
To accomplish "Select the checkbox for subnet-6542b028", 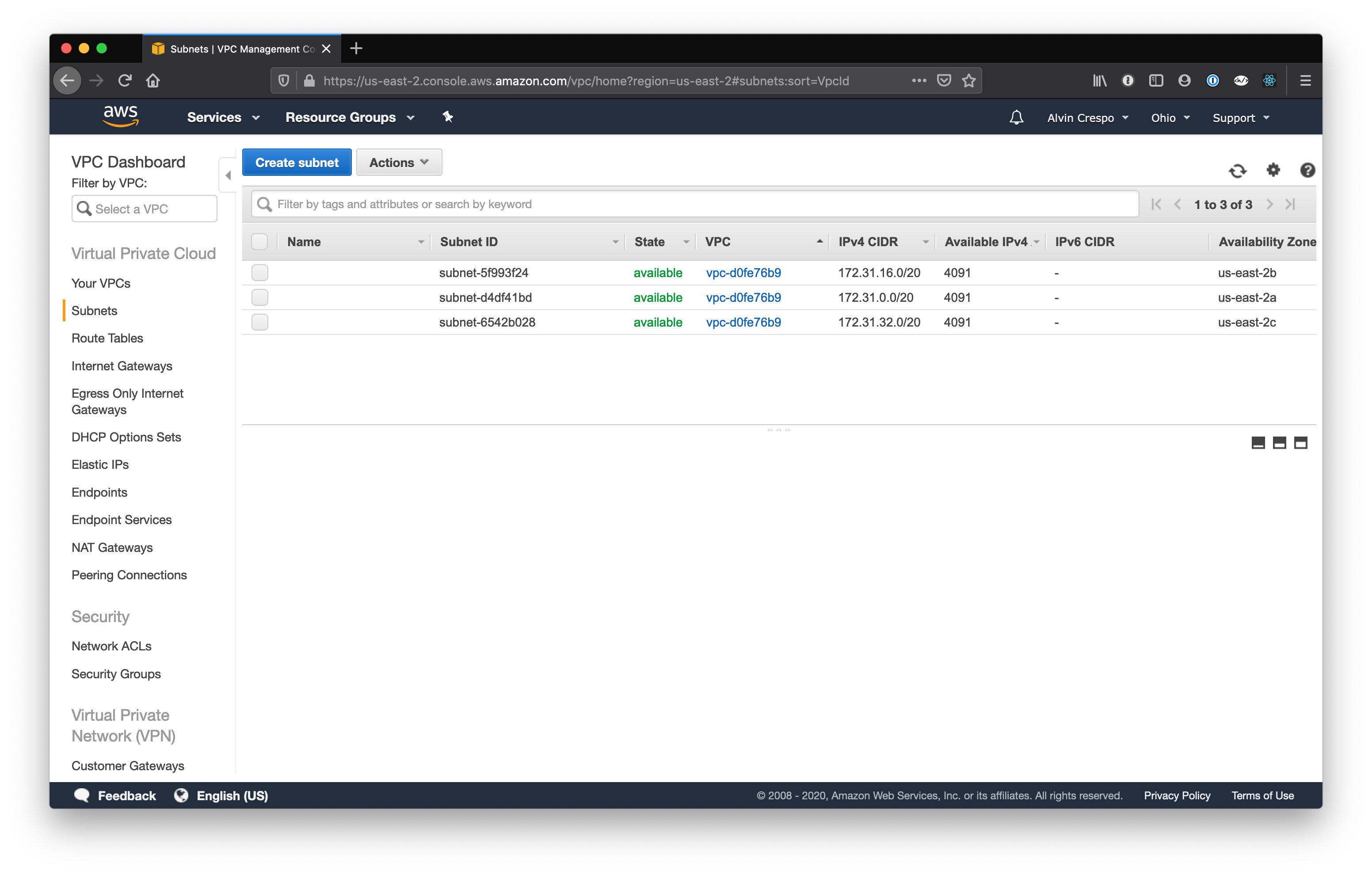I will point(259,322).
